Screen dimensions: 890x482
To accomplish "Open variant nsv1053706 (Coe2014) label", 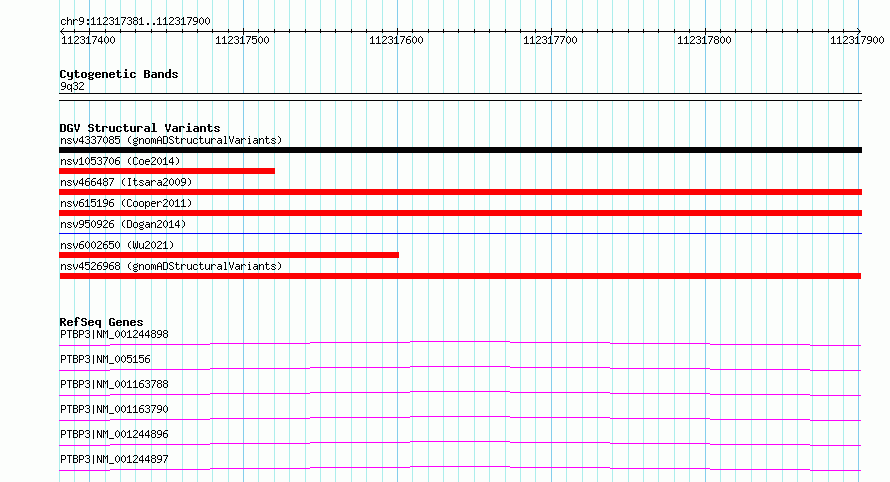I will point(120,161).
